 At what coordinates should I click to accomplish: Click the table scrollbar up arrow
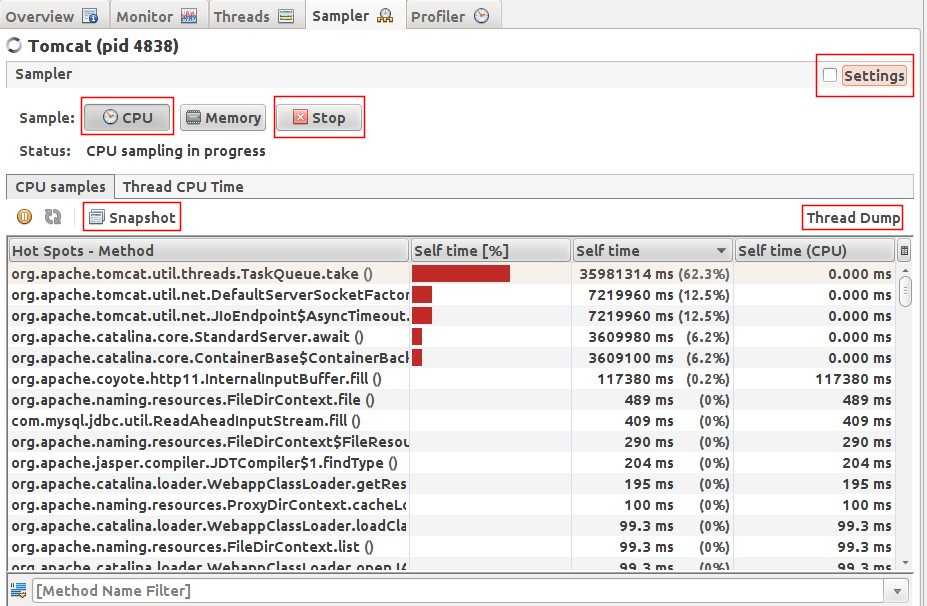905,270
